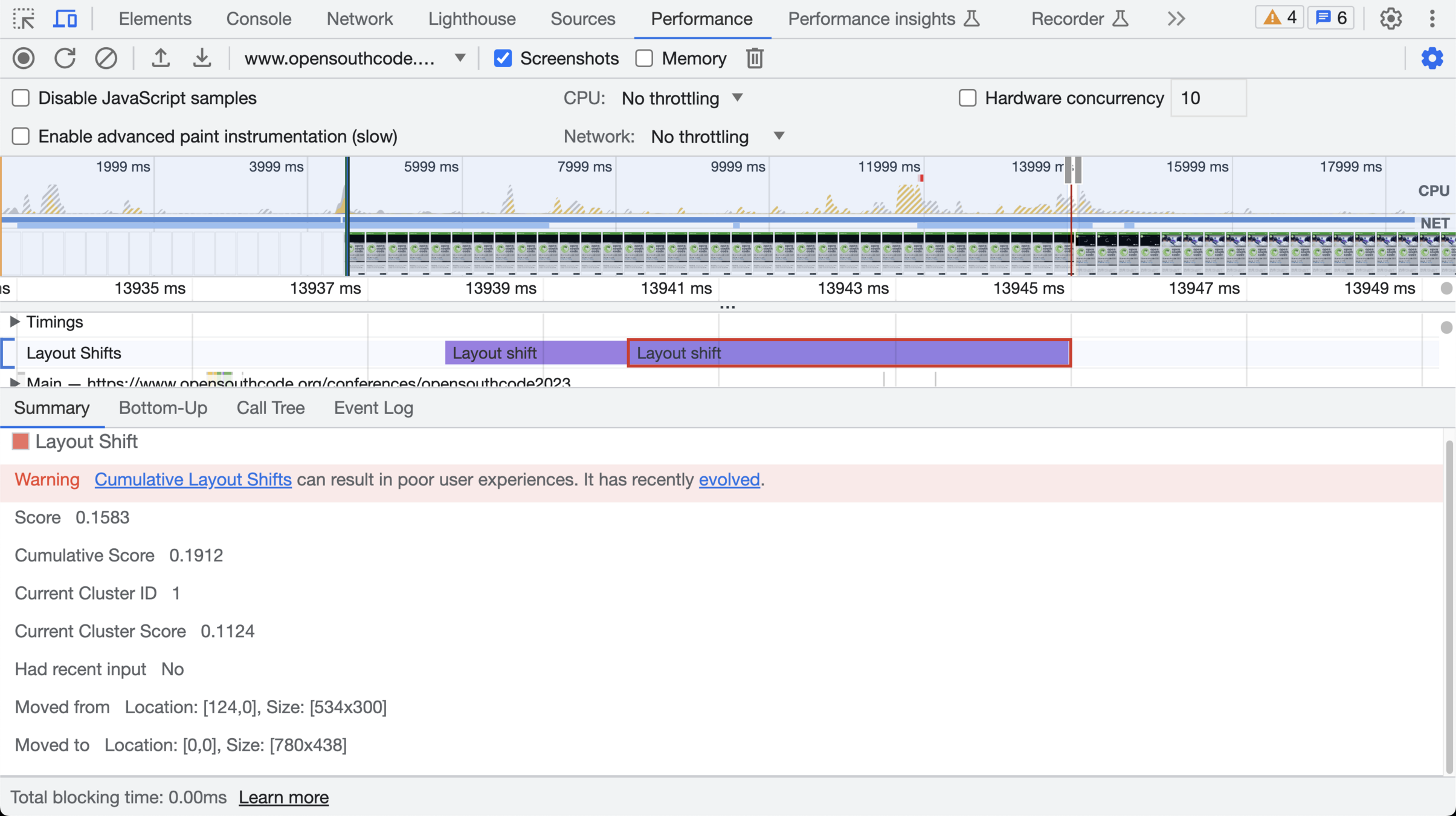This screenshot has width=1456, height=816.
Task: Open the Lighthouse panel tab
Action: click(471, 19)
